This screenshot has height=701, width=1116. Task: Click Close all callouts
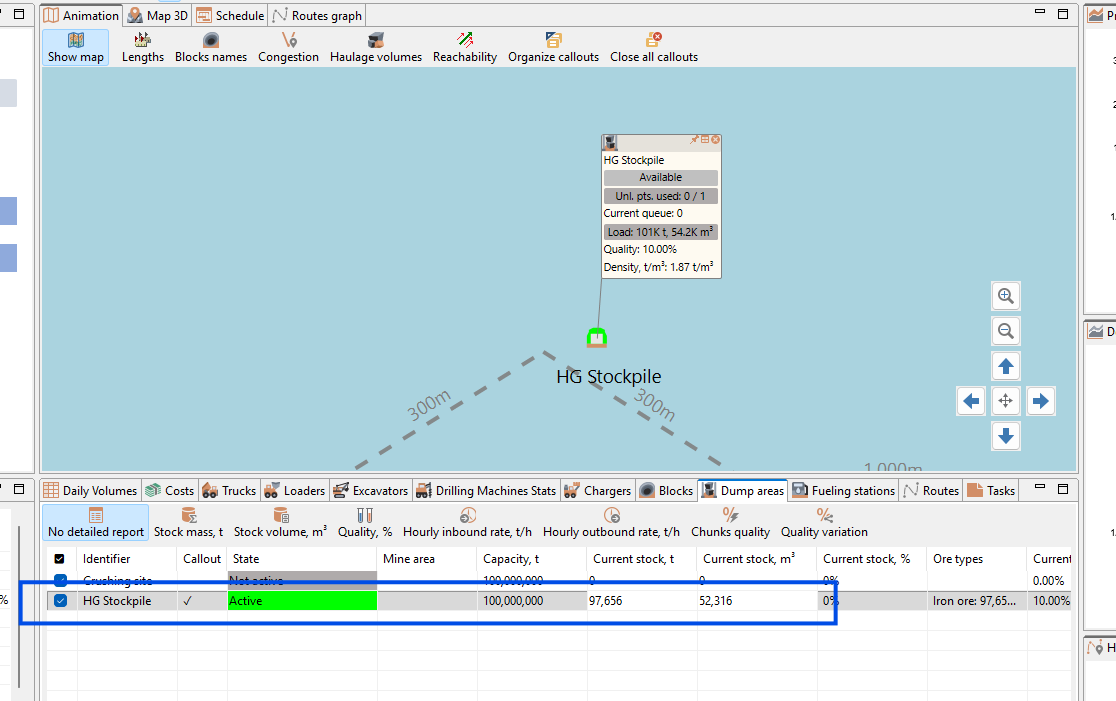(x=653, y=48)
